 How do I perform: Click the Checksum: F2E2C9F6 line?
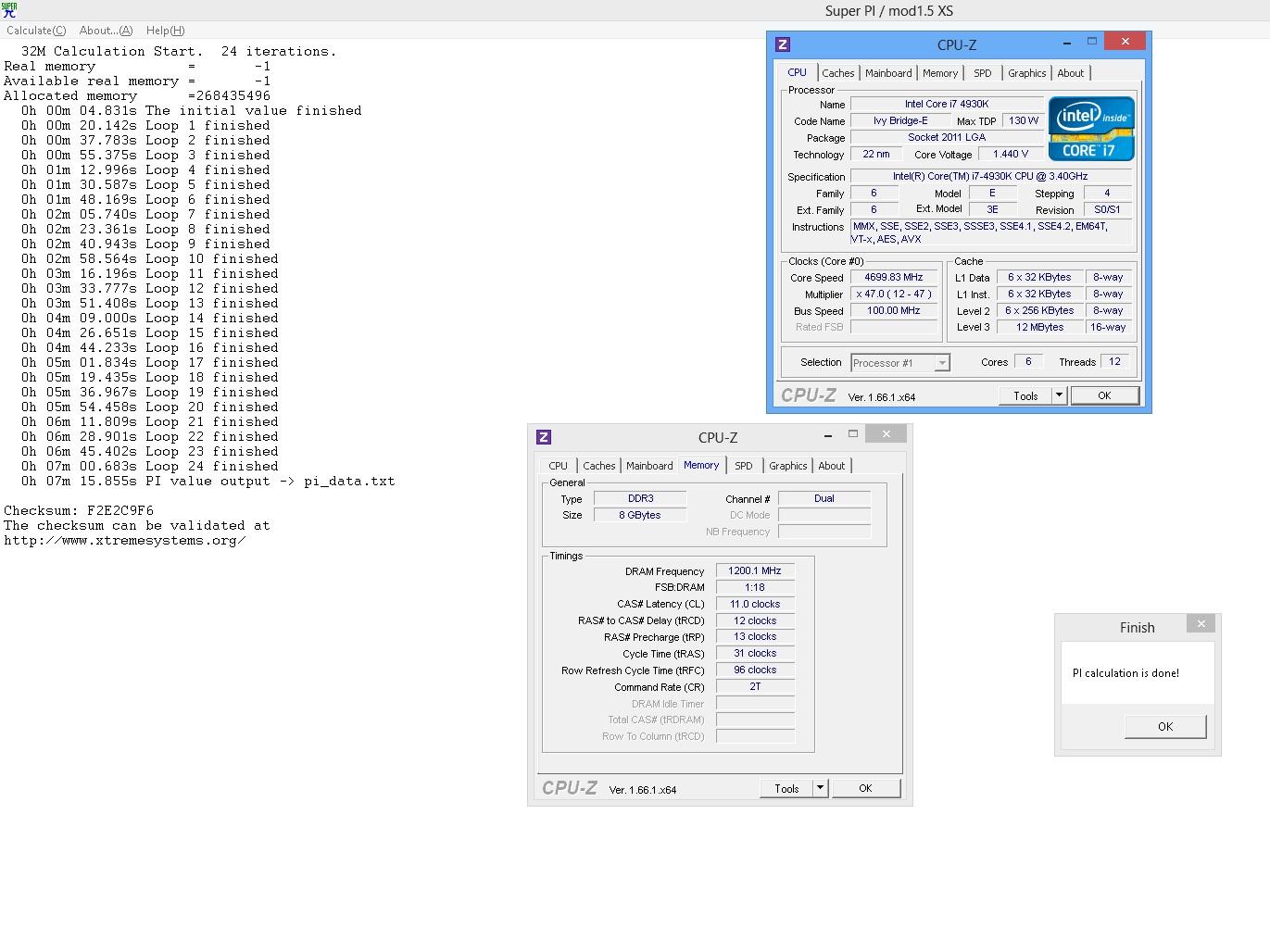79,510
